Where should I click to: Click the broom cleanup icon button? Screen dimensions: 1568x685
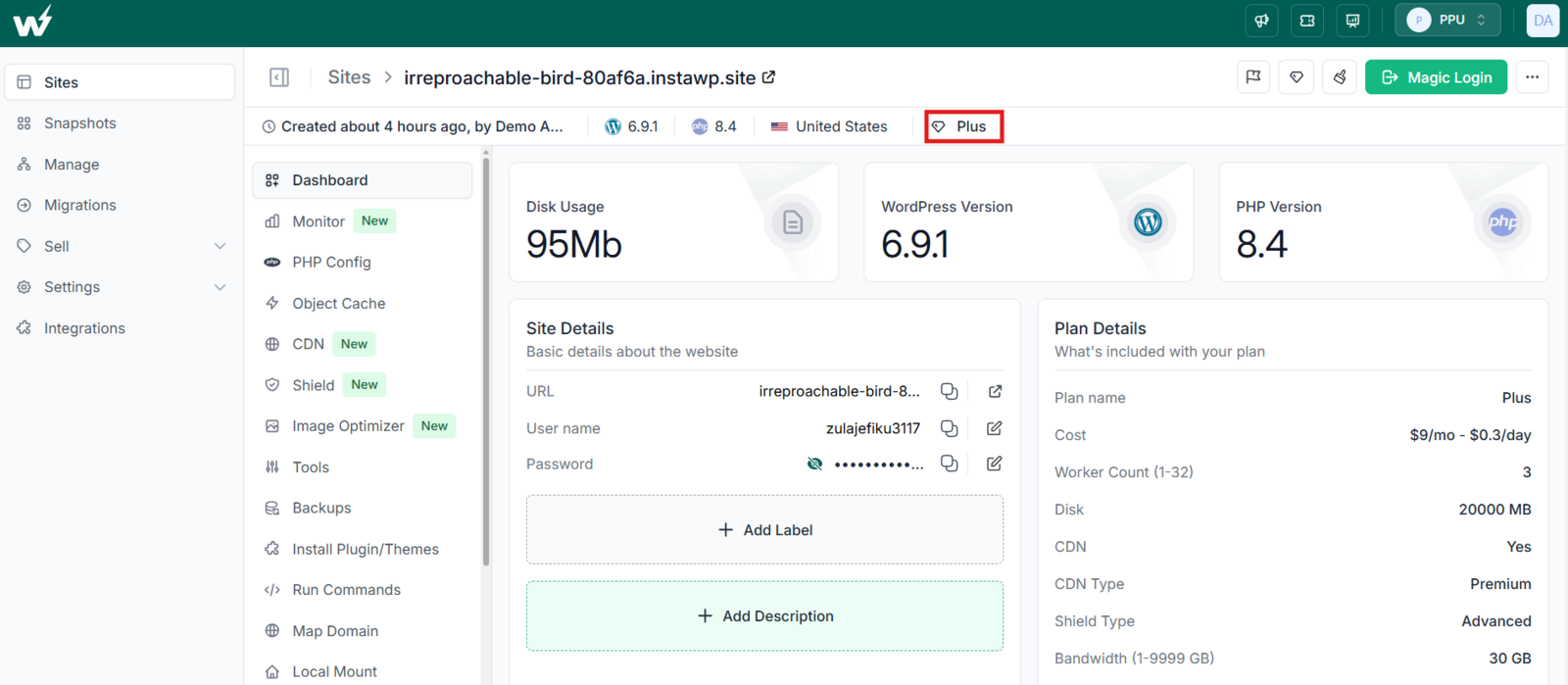1340,76
